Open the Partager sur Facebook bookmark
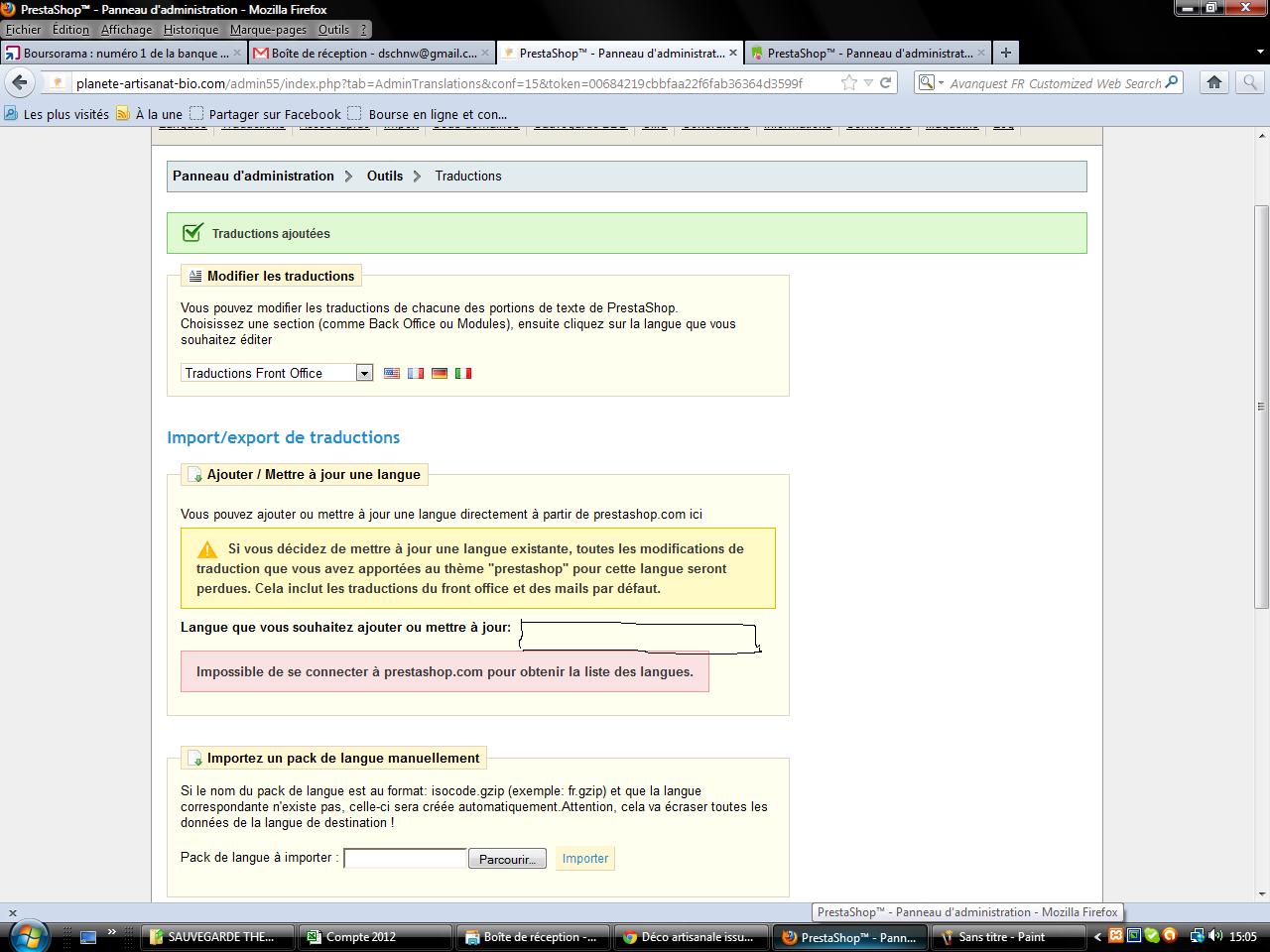 (265, 114)
